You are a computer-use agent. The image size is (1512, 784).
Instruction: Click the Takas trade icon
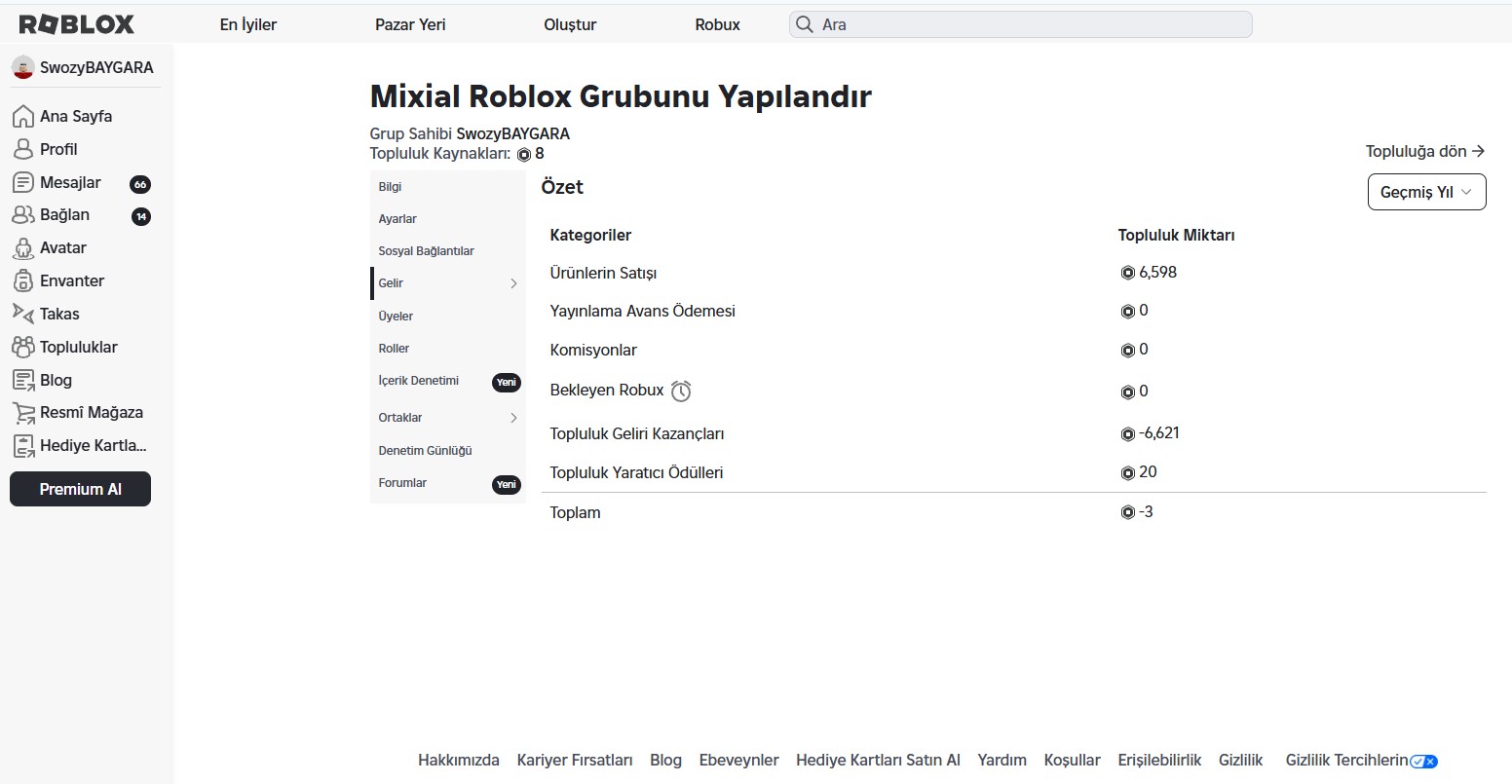23,313
